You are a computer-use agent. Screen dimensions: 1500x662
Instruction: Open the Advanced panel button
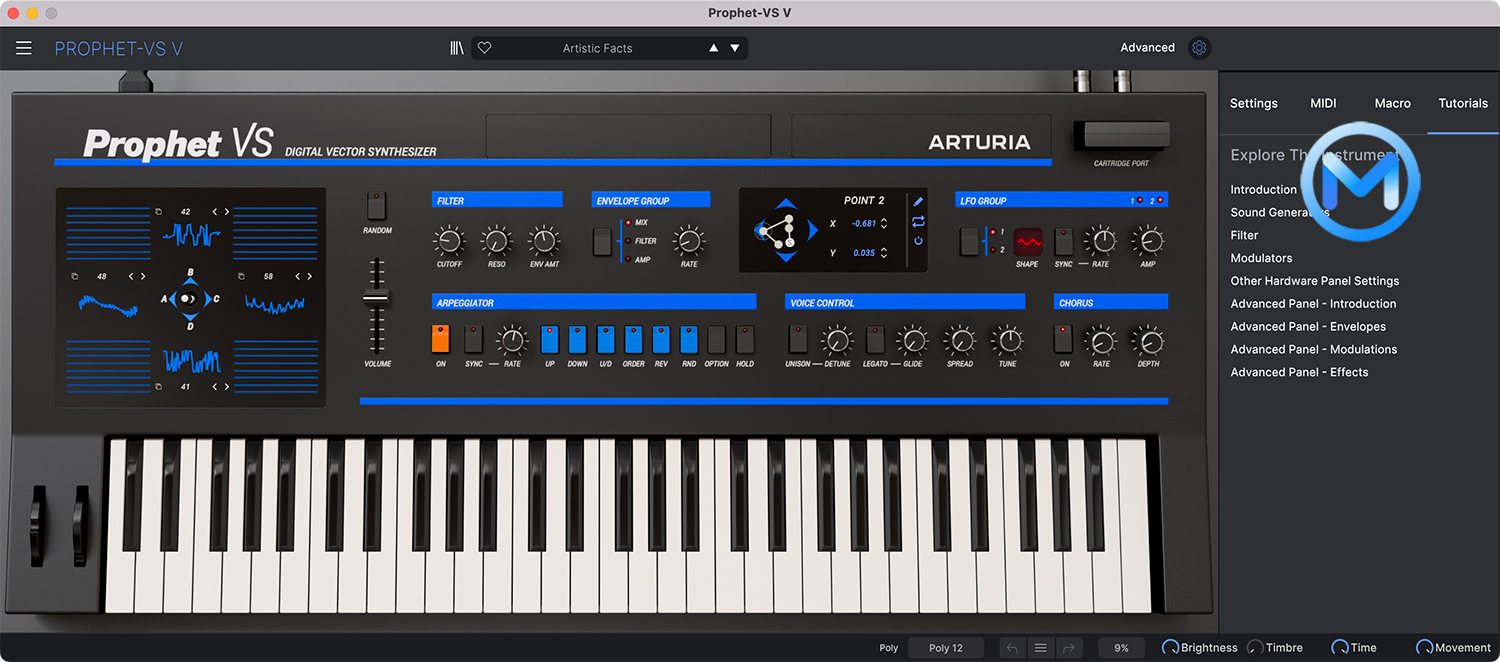(1146, 47)
